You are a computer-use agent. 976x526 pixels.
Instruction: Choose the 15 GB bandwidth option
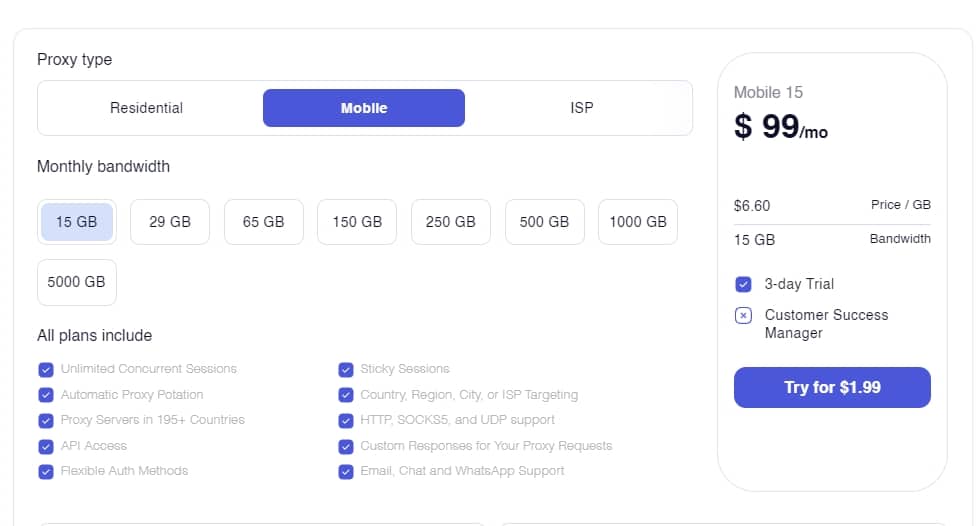pyautogui.click(x=77, y=222)
